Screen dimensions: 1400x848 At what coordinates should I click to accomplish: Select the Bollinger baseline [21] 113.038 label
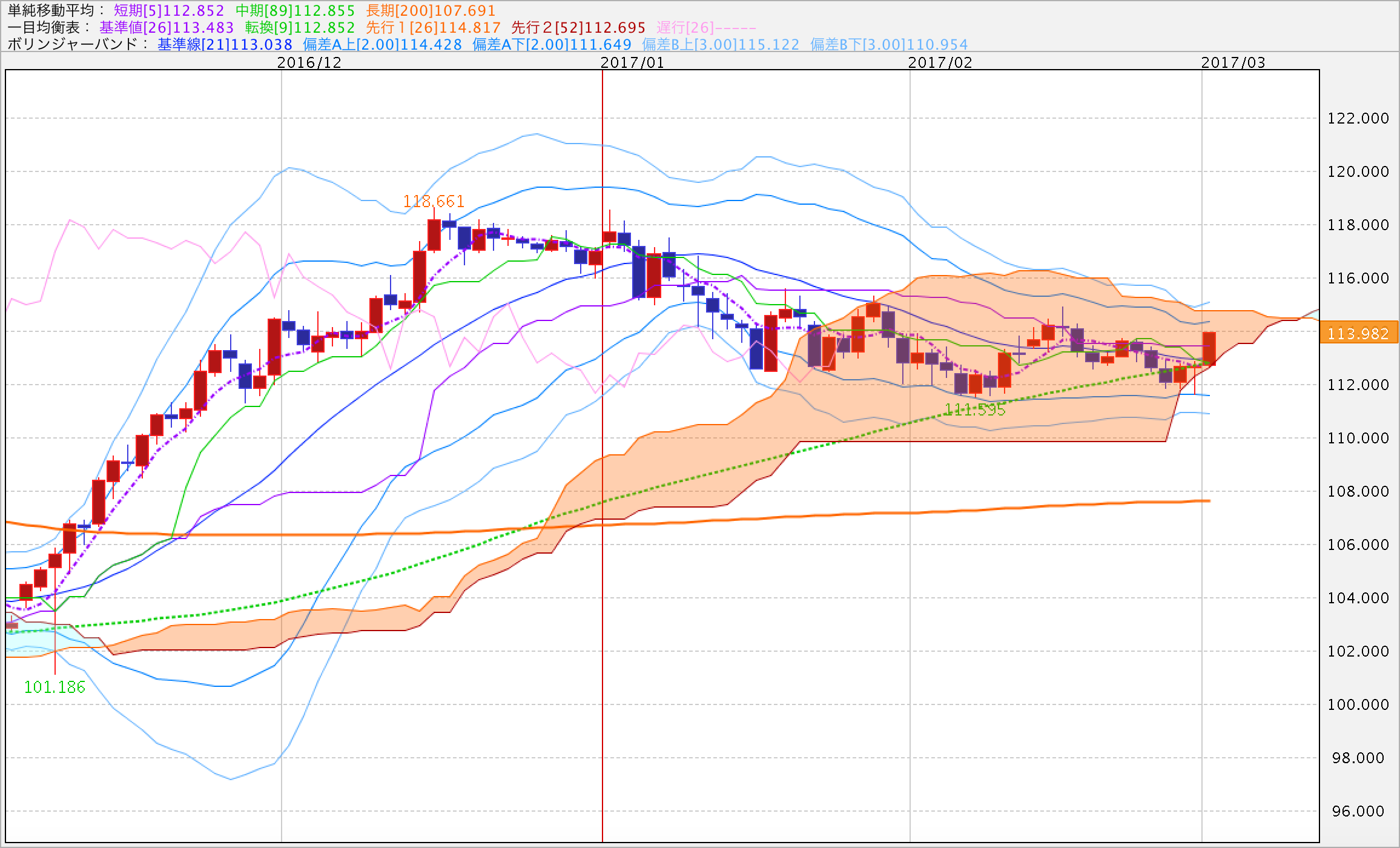tap(225, 45)
